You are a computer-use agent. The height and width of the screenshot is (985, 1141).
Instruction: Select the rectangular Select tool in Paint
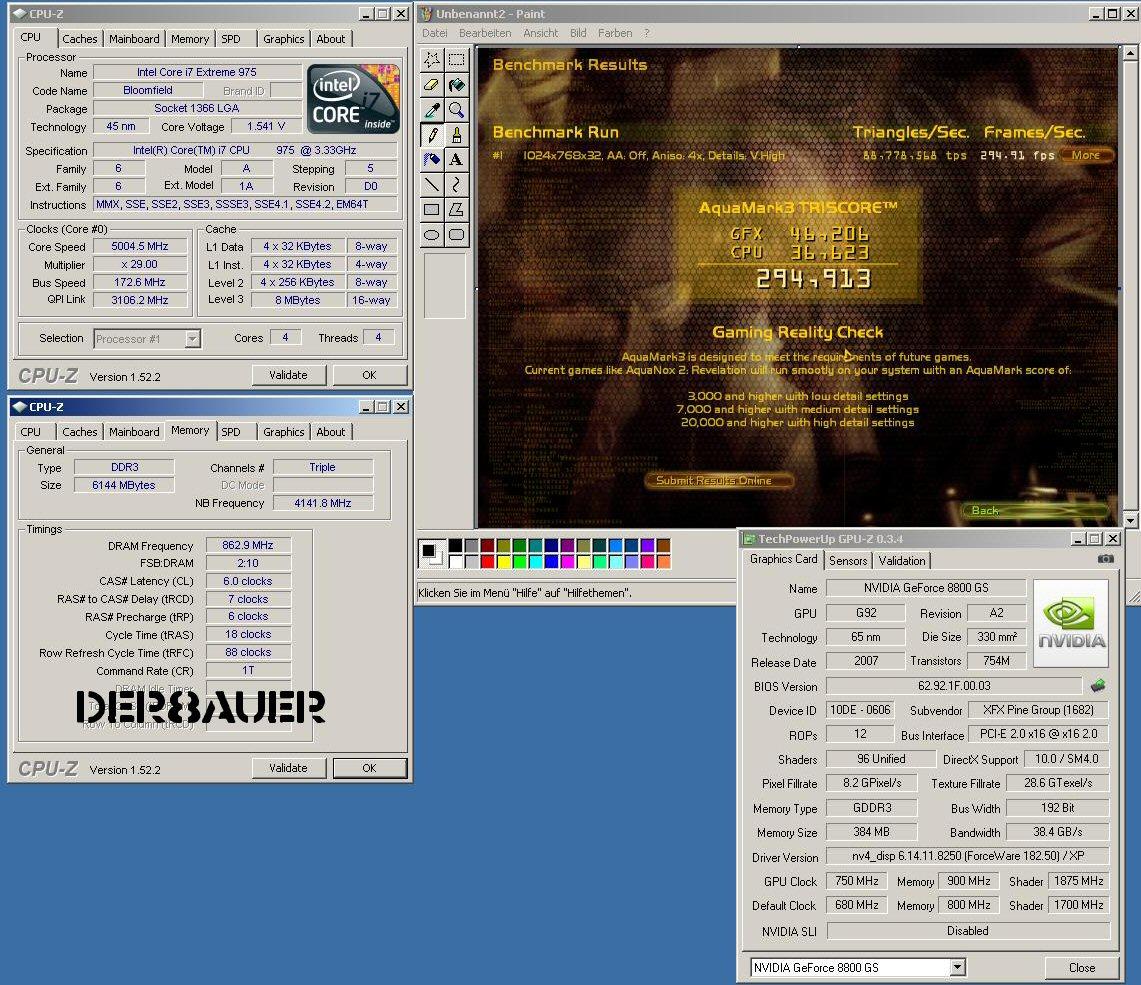456,60
